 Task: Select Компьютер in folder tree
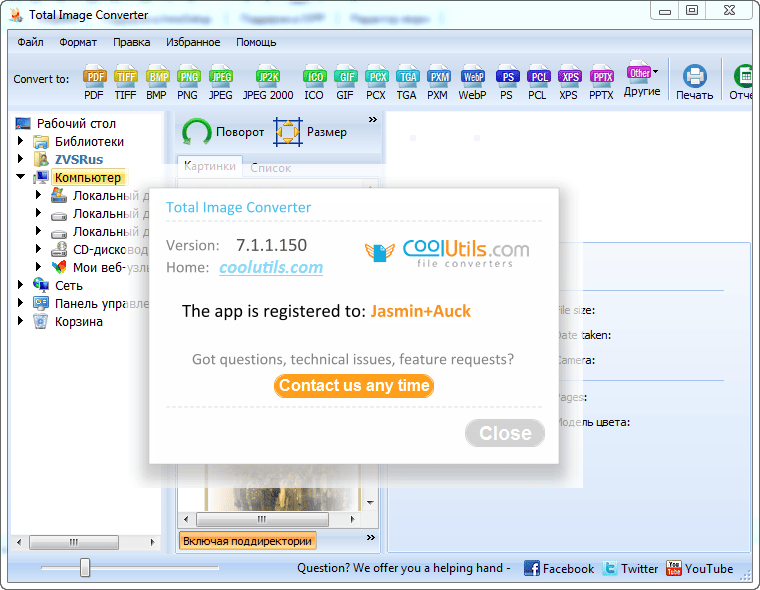click(88, 177)
